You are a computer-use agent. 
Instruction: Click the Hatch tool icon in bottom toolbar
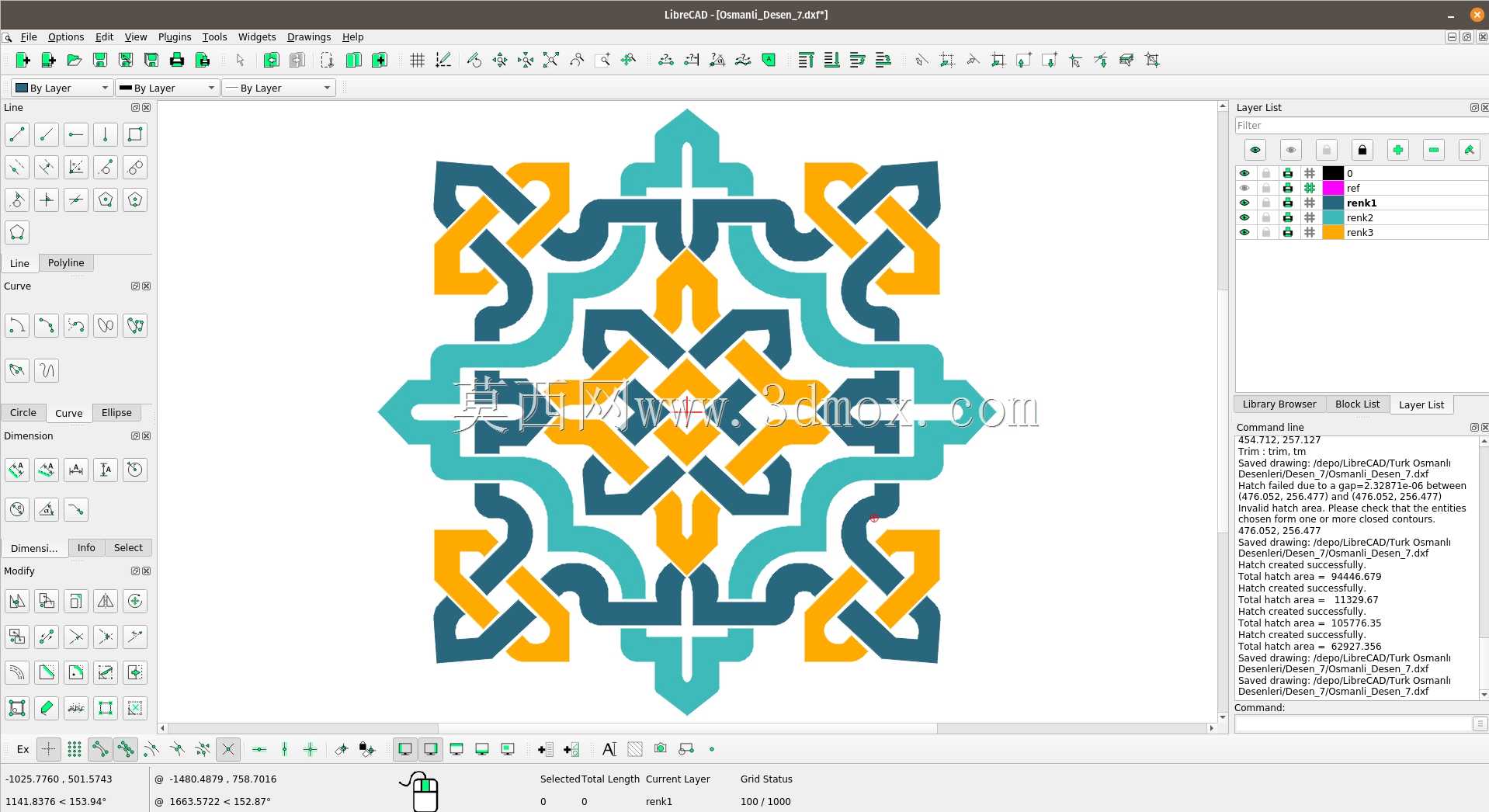[x=634, y=749]
